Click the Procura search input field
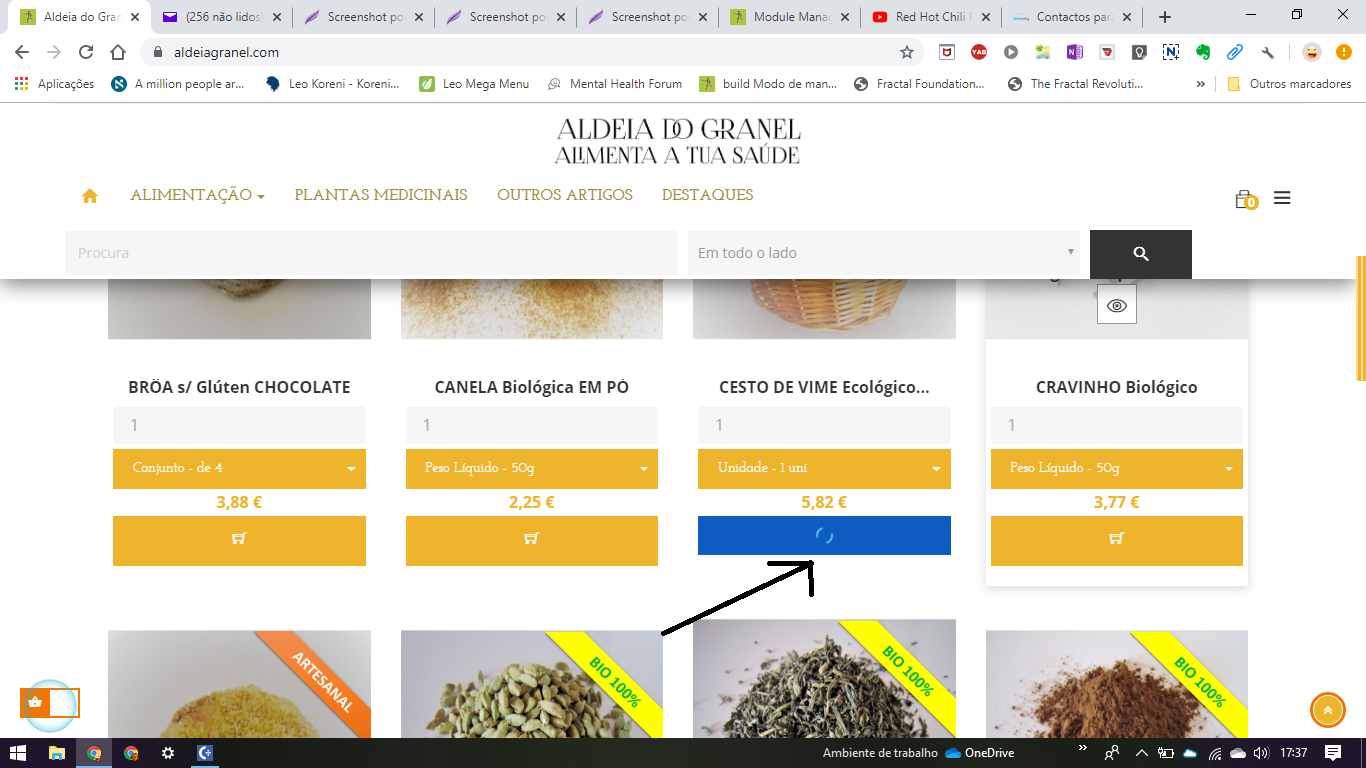 point(371,253)
